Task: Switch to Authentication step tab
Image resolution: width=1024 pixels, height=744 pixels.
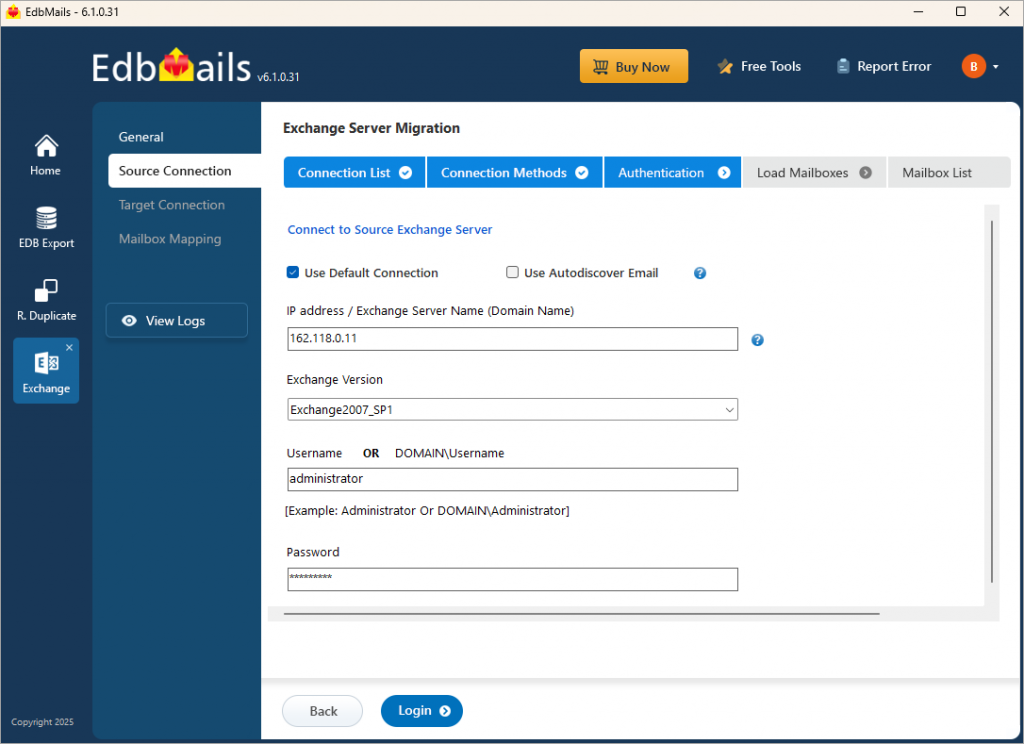Action: click(673, 172)
